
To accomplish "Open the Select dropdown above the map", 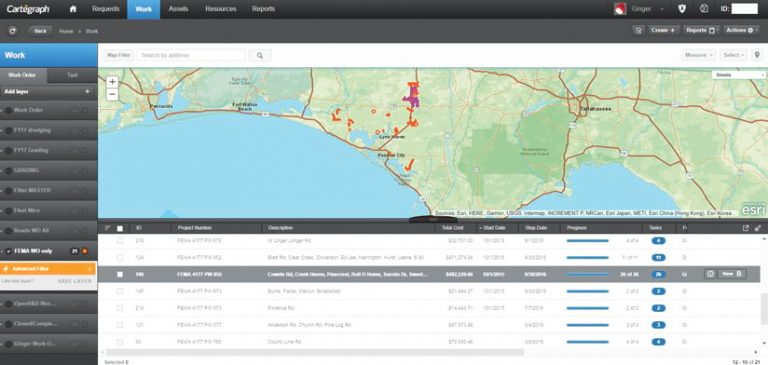I will coord(733,55).
